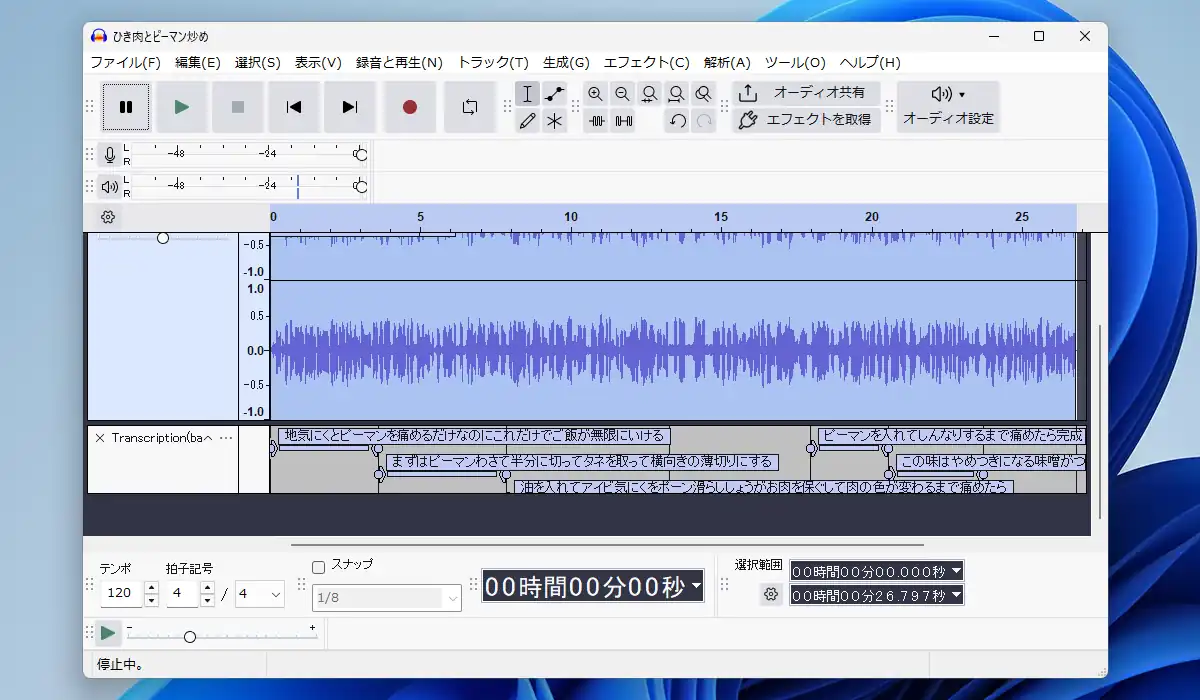Screen dimensions: 1200x700
Task: Open the オーディオ設定 dropdown
Action: [948, 106]
